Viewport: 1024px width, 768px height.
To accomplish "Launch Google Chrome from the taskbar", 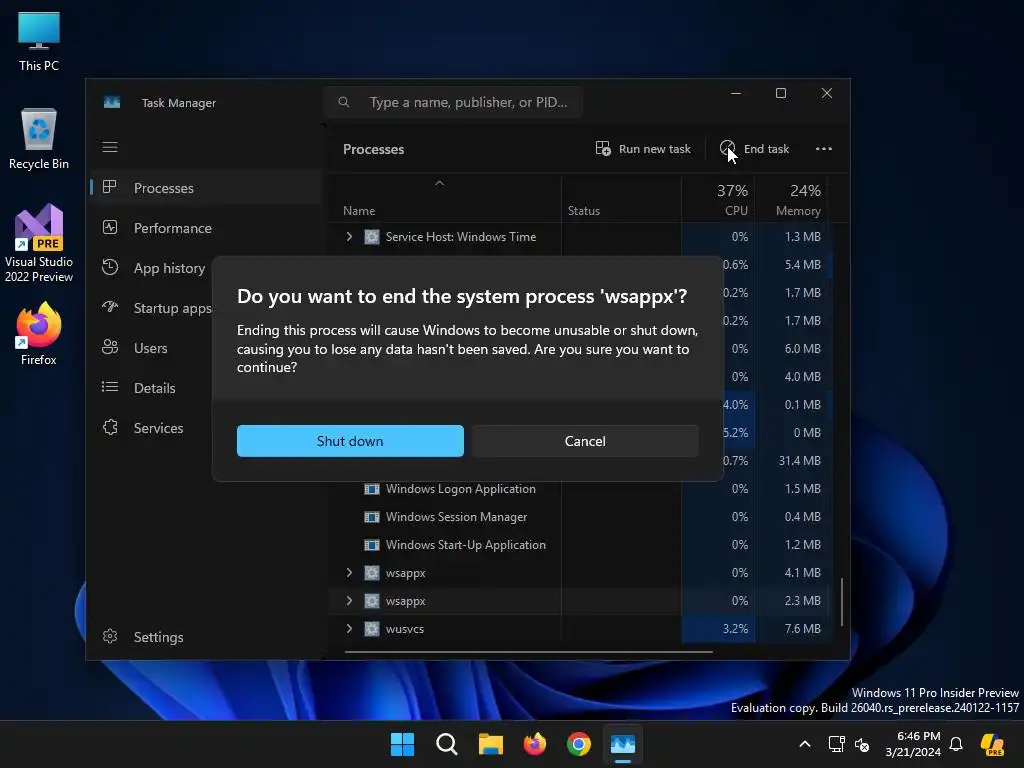I will pos(579,744).
